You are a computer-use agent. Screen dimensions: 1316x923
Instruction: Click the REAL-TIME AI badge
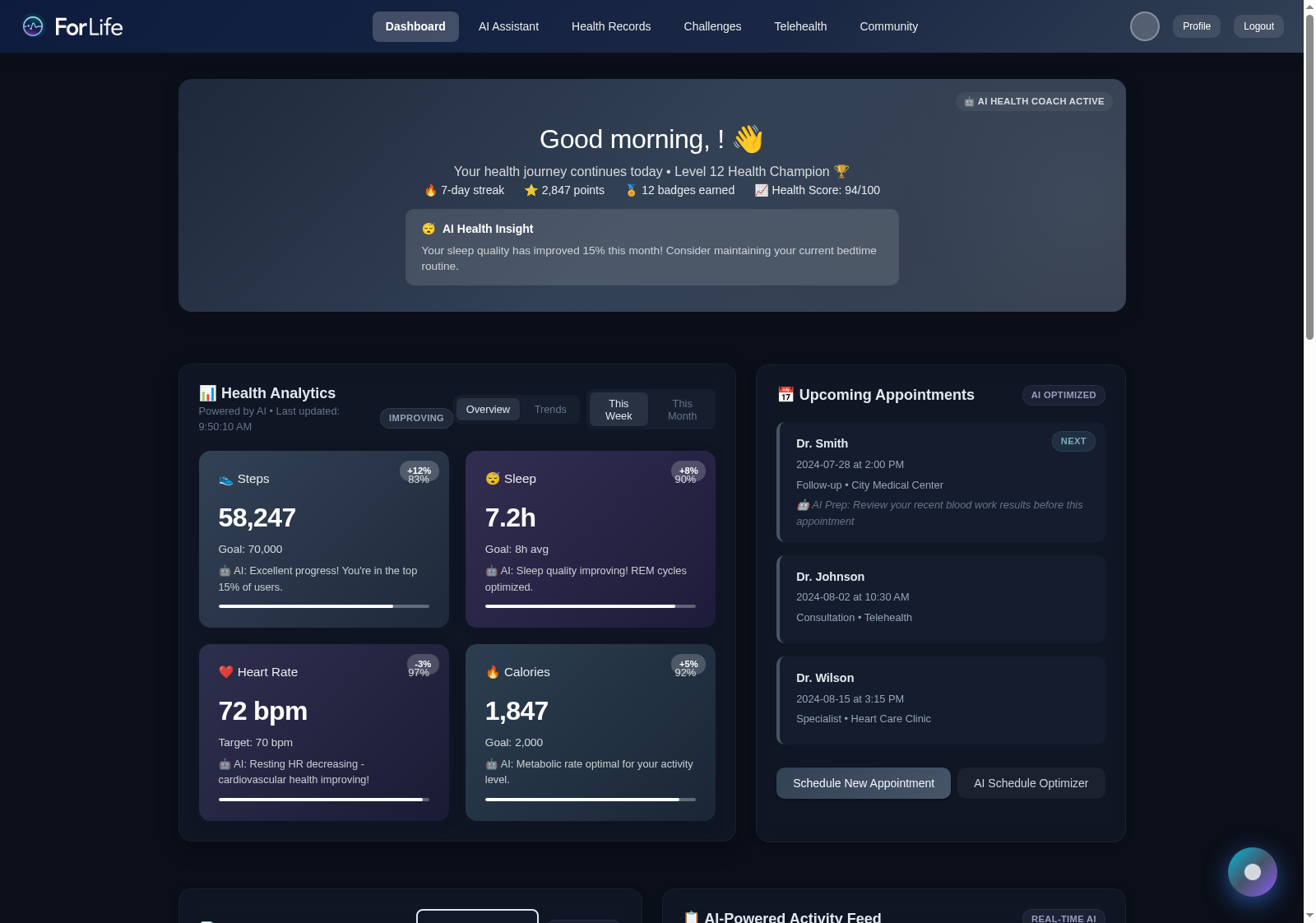[1063, 917]
